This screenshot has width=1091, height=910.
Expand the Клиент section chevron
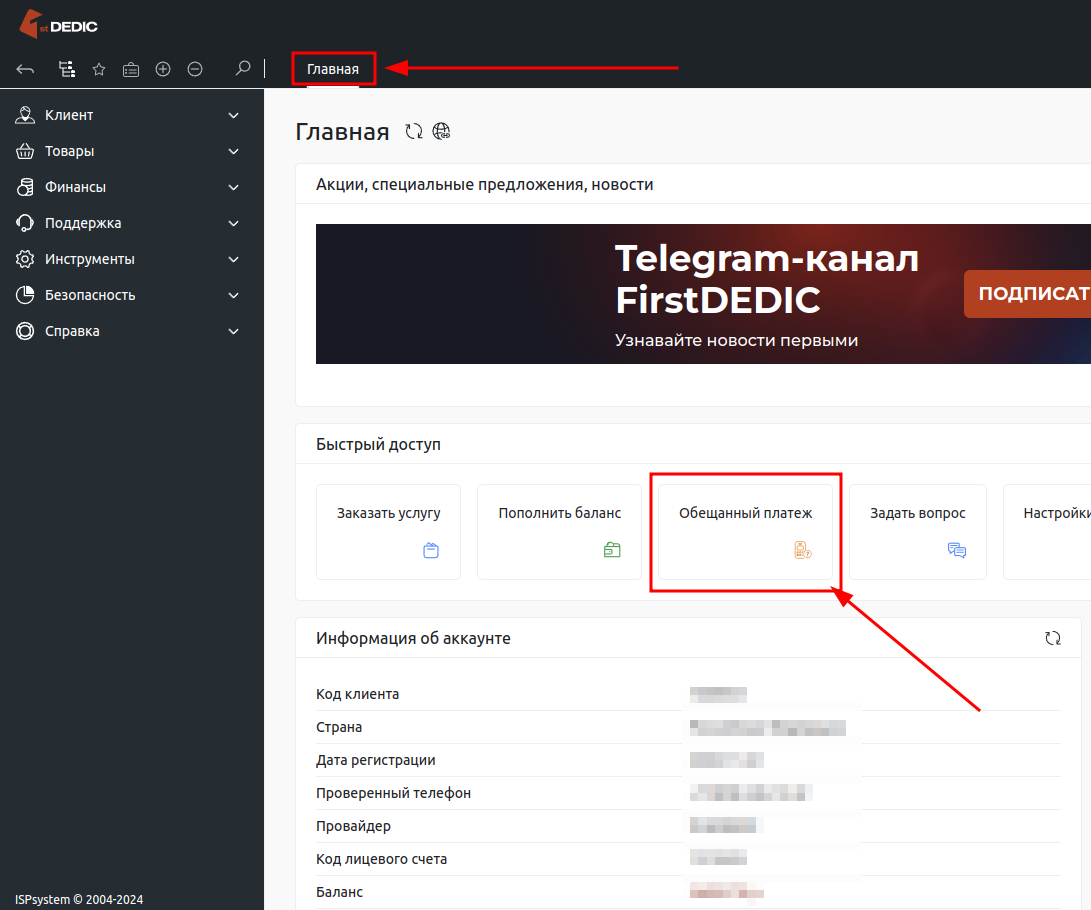coord(234,115)
